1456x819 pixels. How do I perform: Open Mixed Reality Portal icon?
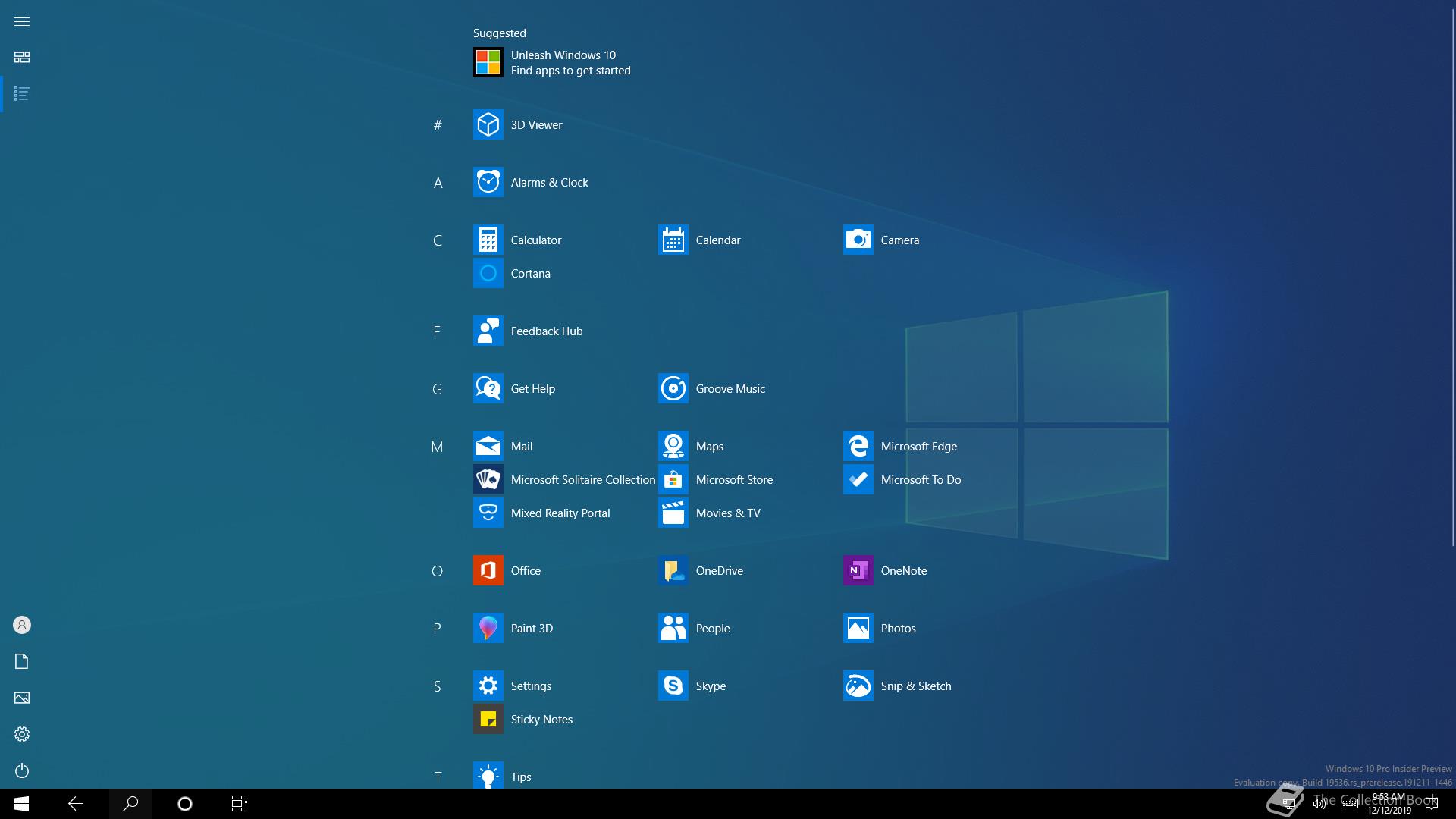point(488,513)
